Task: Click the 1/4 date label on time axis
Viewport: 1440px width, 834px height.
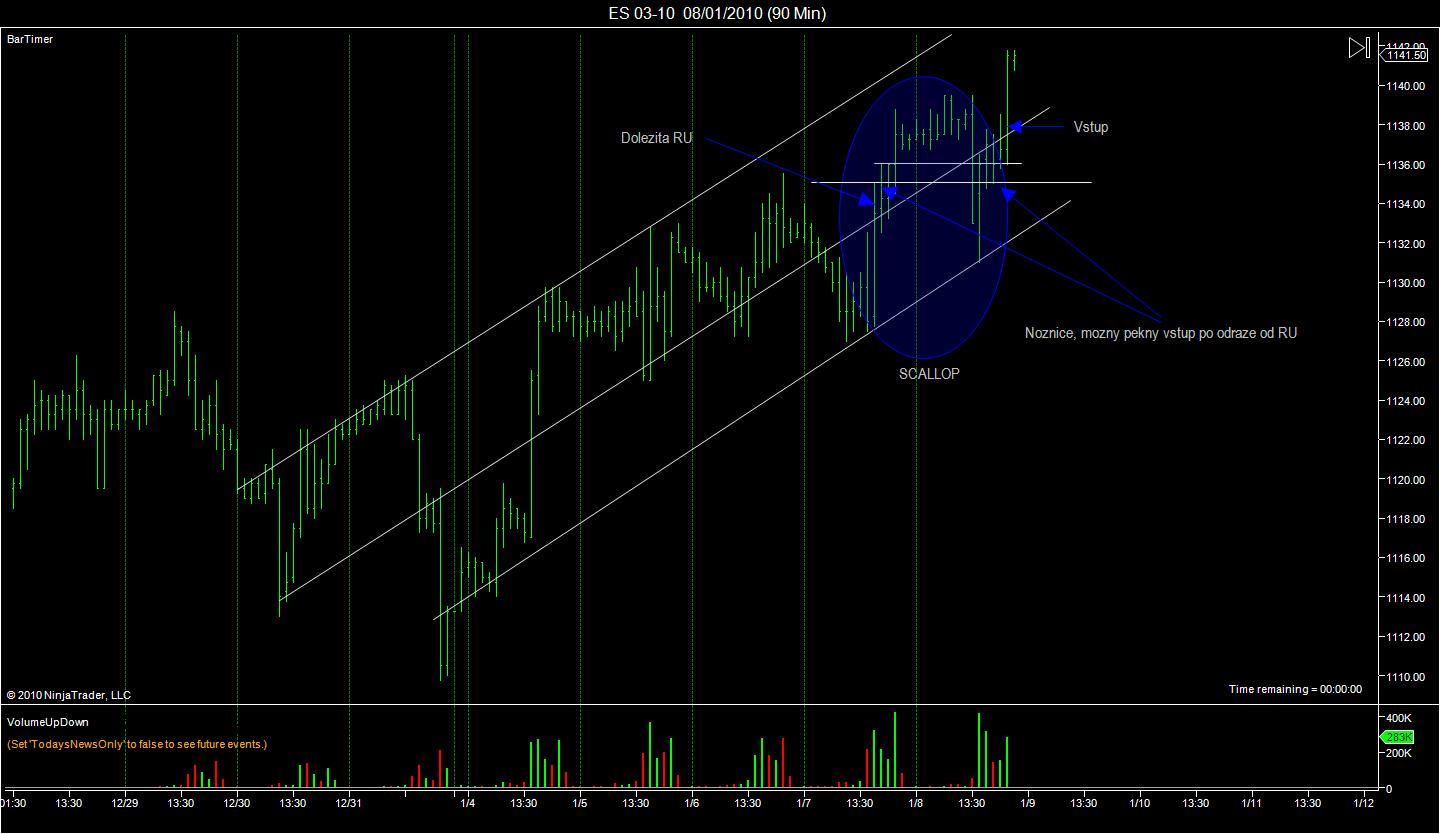Action: (467, 802)
